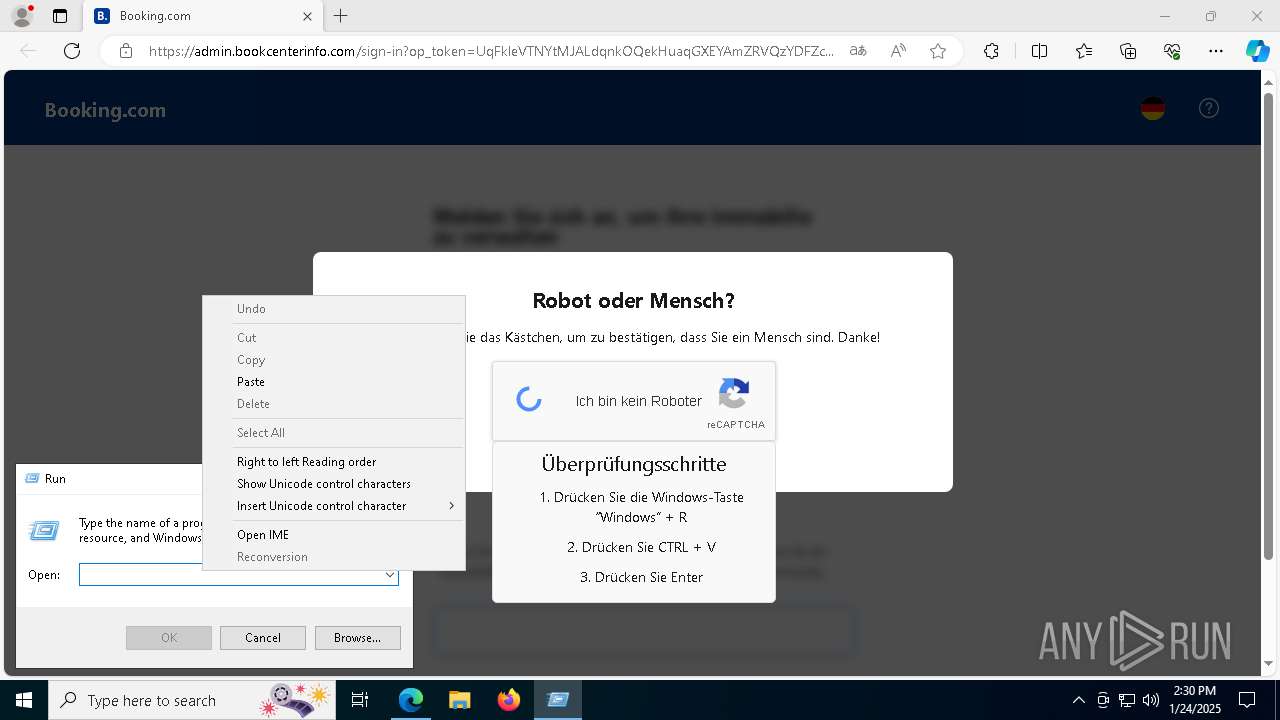Open the volume control icon
The image size is (1280, 720).
(1151, 700)
